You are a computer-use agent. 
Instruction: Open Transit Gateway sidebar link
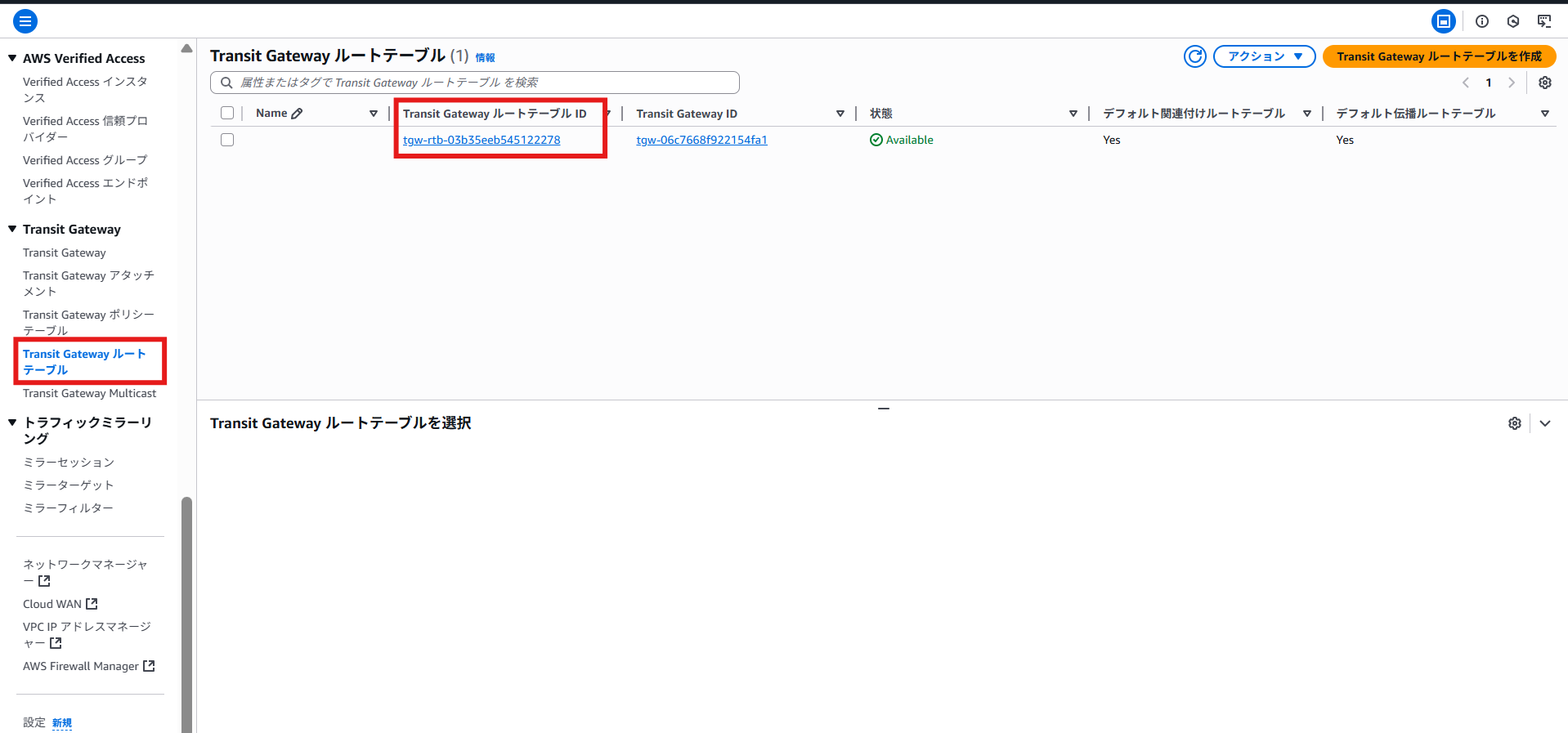coord(65,253)
